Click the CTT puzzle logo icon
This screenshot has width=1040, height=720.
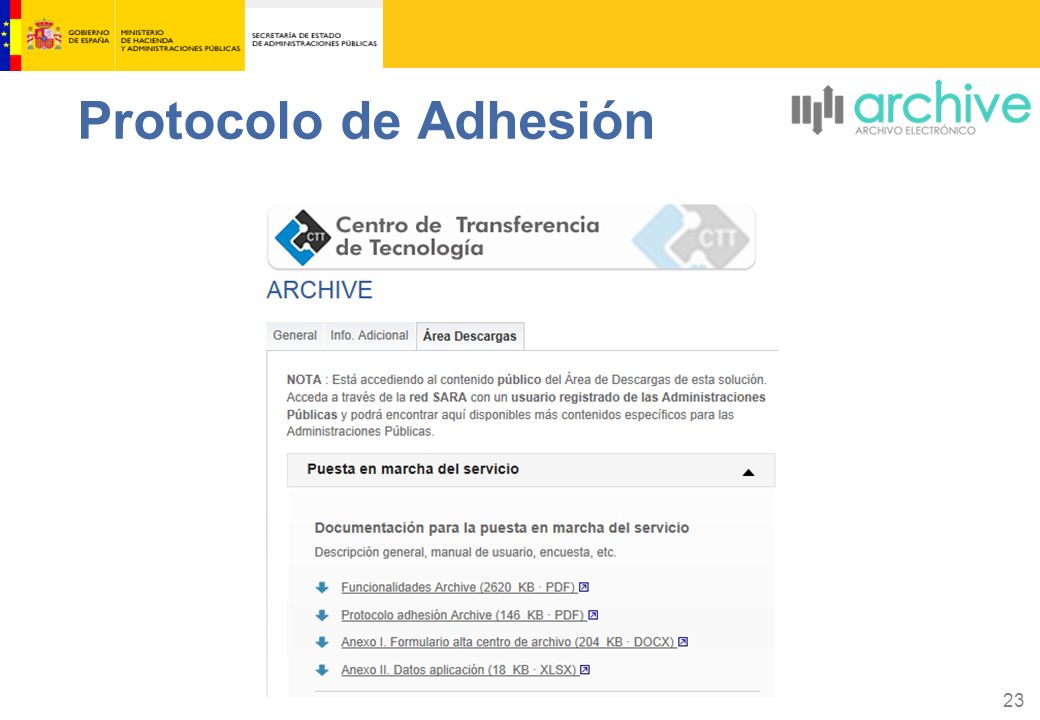pyautogui.click(x=302, y=237)
